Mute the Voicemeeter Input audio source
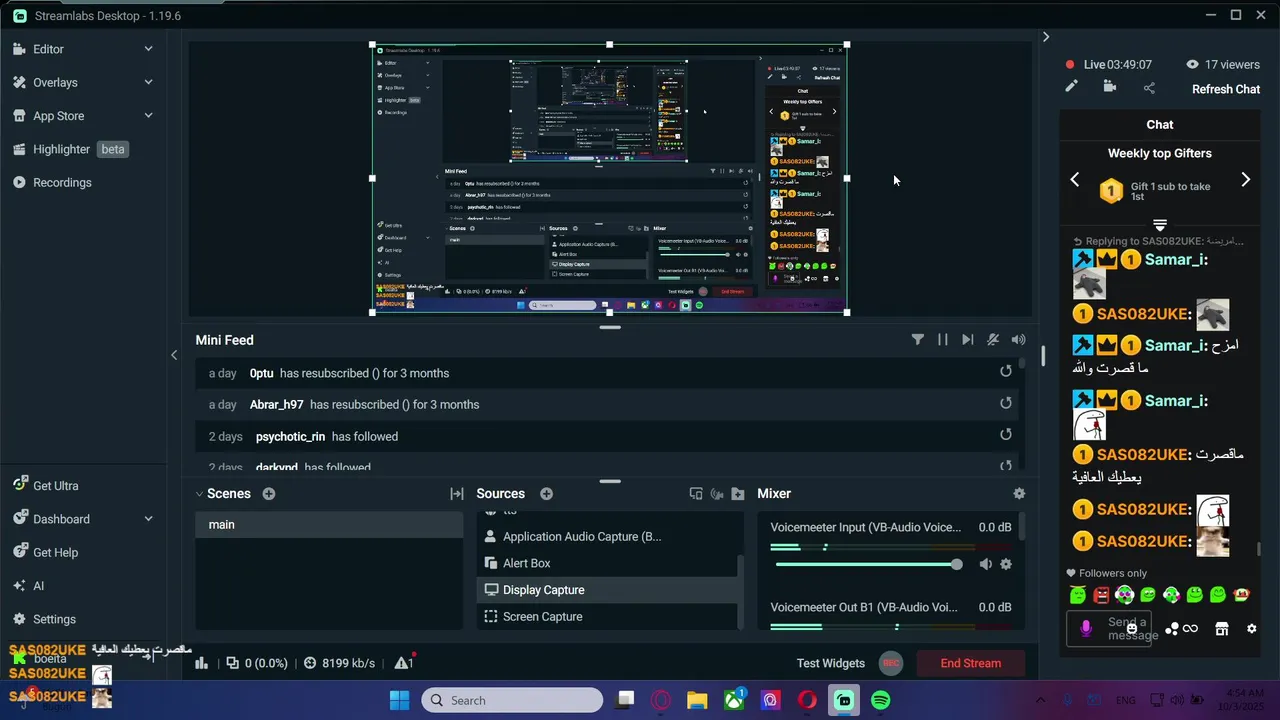 [985, 565]
